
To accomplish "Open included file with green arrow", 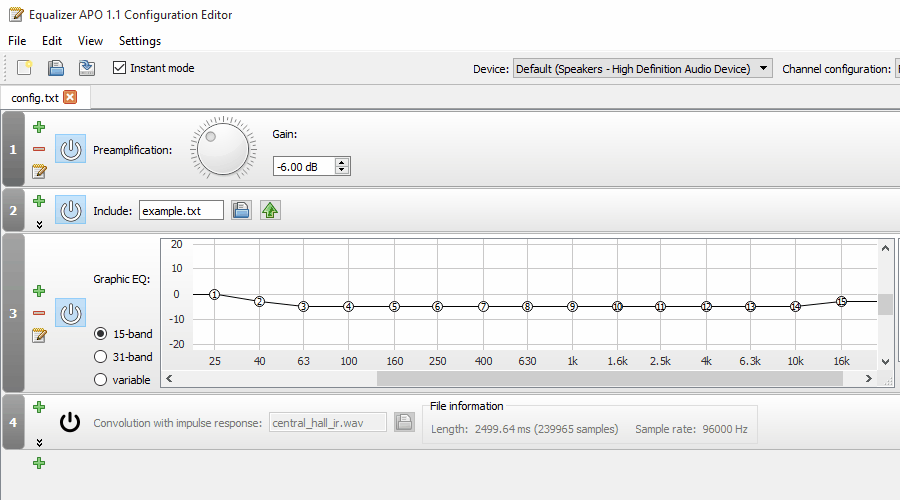I will [270, 210].
